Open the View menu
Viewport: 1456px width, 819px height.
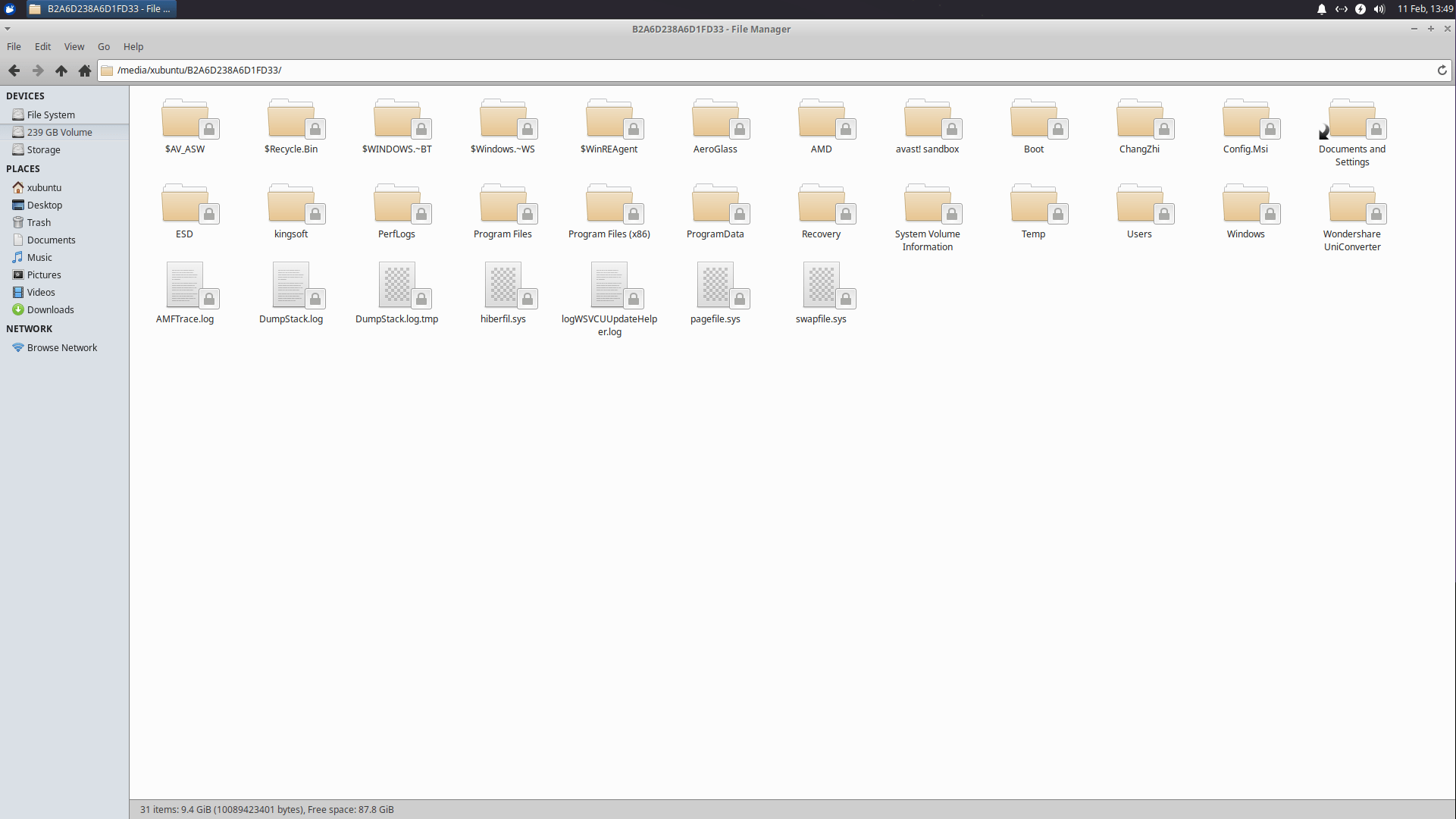[74, 46]
